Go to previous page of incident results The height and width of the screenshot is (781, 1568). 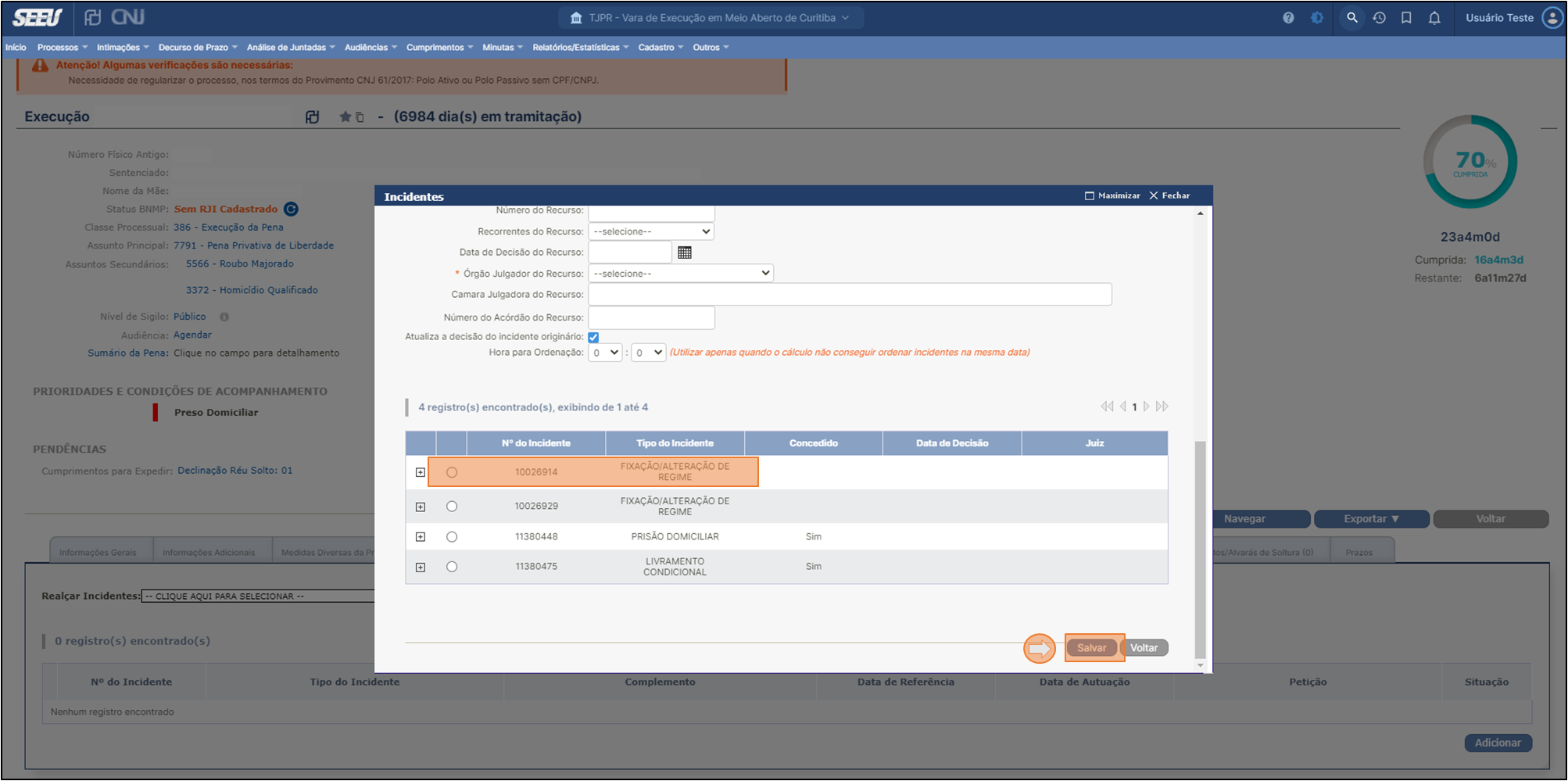[1123, 407]
